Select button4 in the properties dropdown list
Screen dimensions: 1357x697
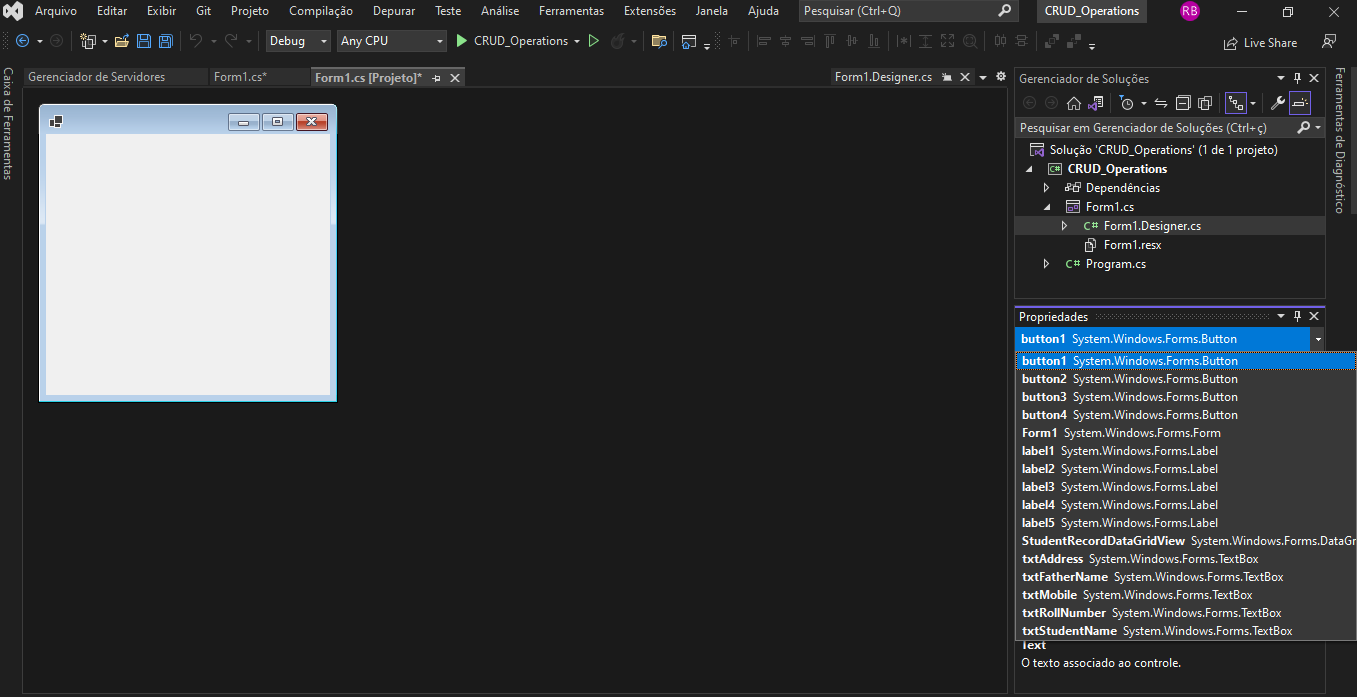coord(1185,415)
